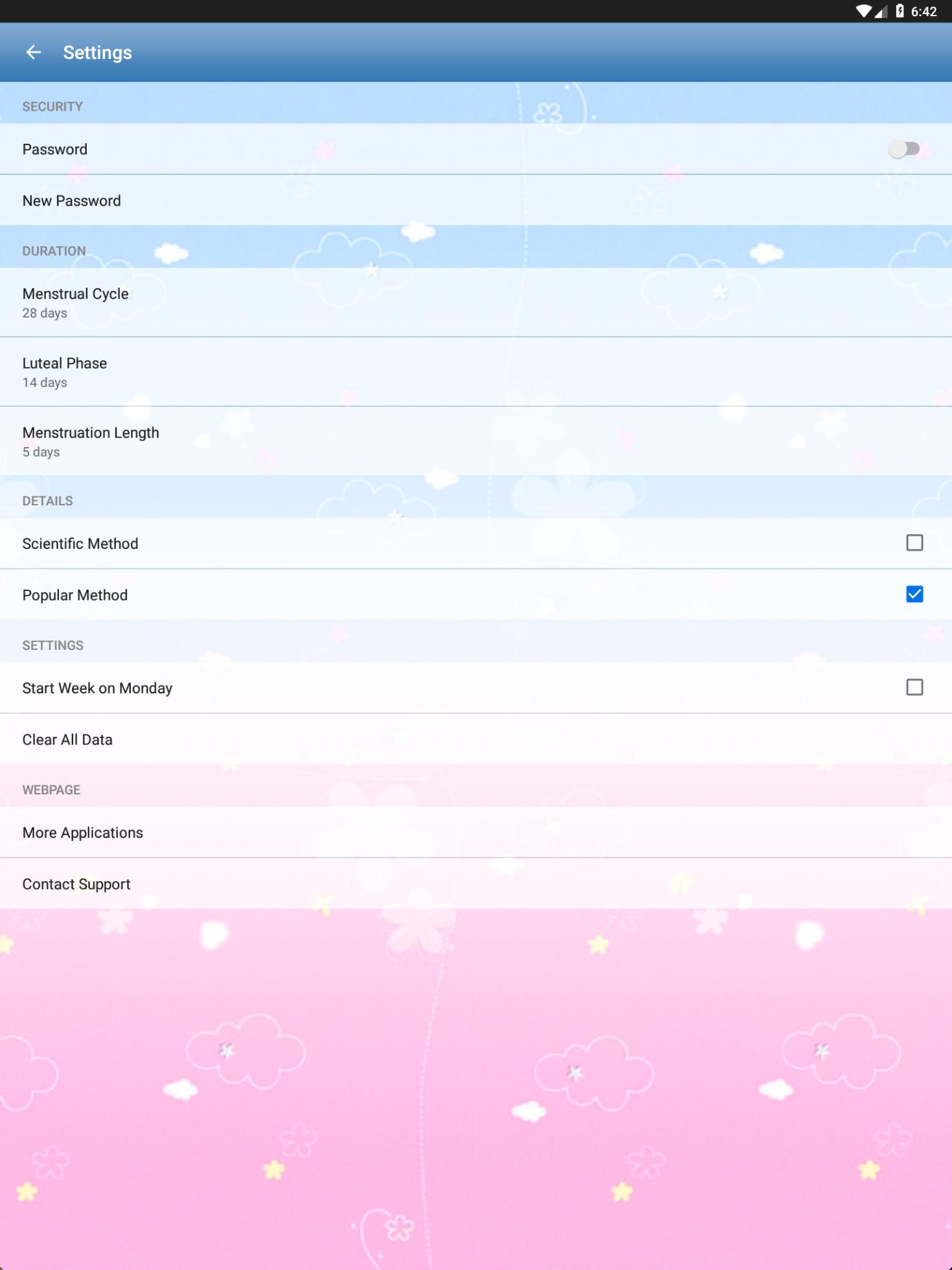
Task: Go back using the arrow icon
Action: 33,52
